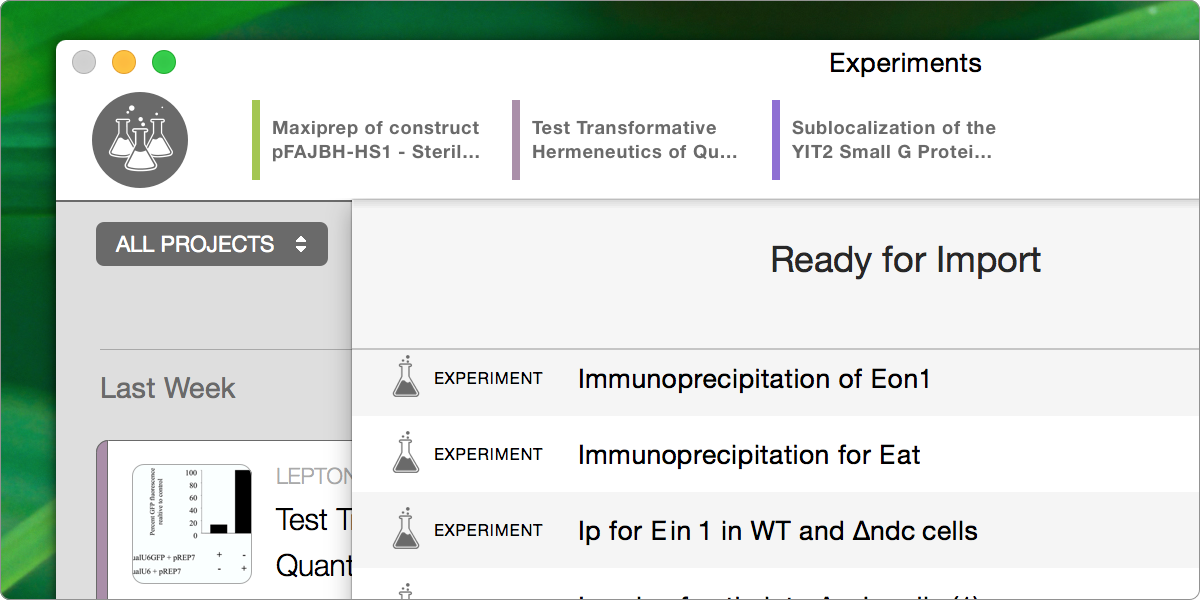Open 'Maxiprep of construct pFAJBH-HS1' experiment tab
The image size is (1200, 600).
(x=368, y=140)
